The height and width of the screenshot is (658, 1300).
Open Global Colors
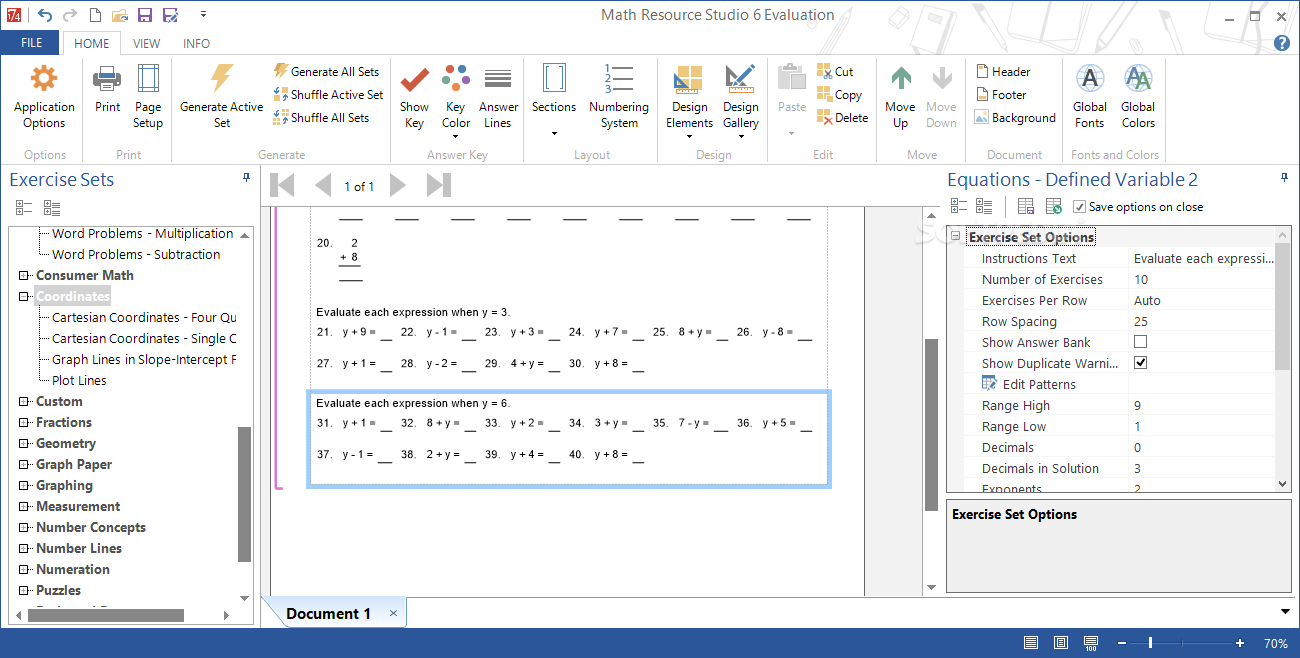[1138, 97]
